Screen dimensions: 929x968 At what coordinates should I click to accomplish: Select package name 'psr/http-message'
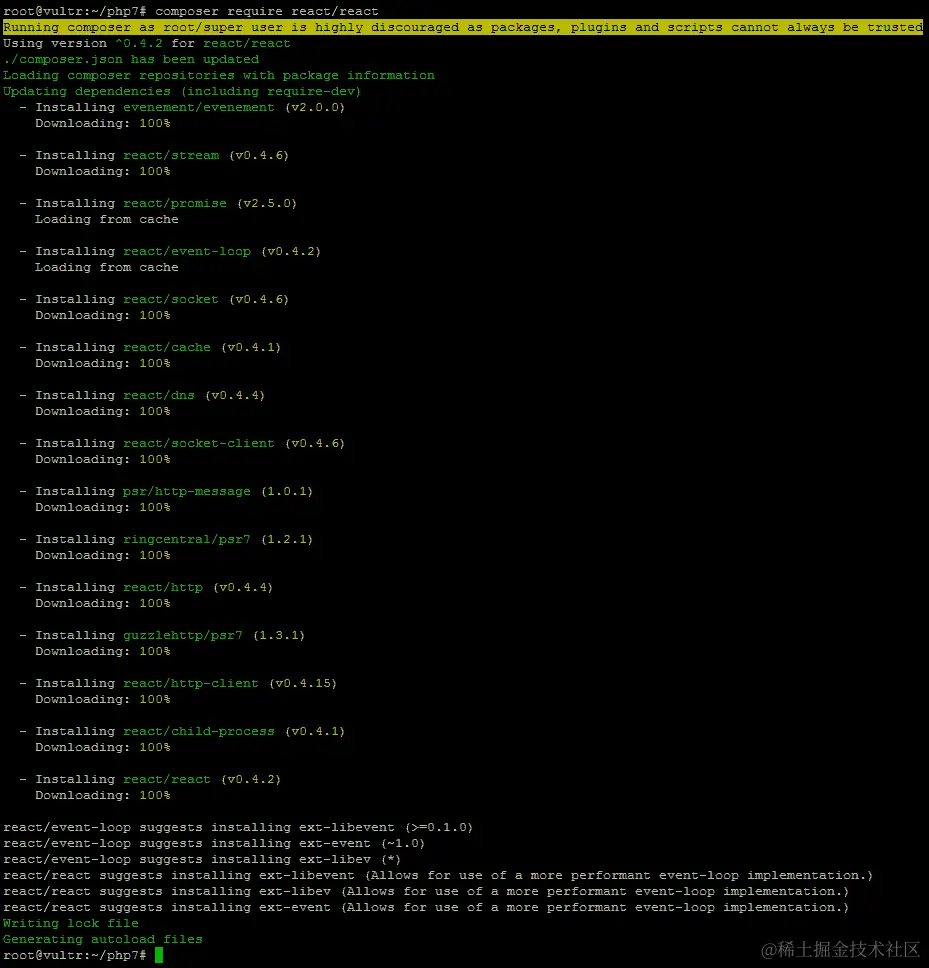point(187,491)
